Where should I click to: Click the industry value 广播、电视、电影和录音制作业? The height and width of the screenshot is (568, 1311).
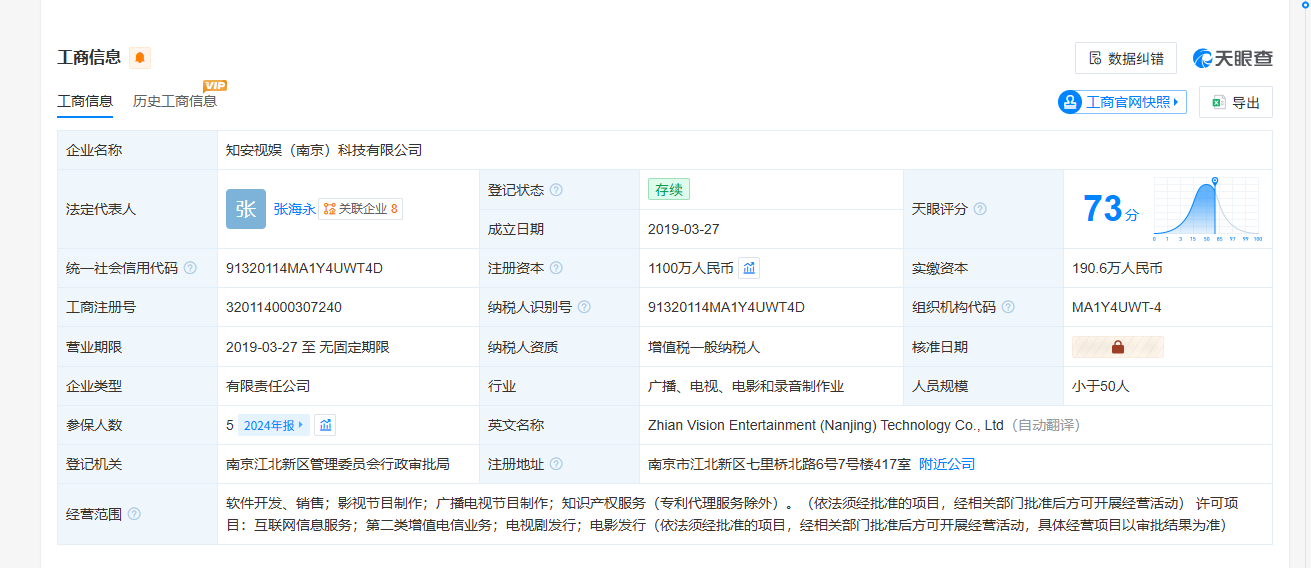click(x=746, y=386)
